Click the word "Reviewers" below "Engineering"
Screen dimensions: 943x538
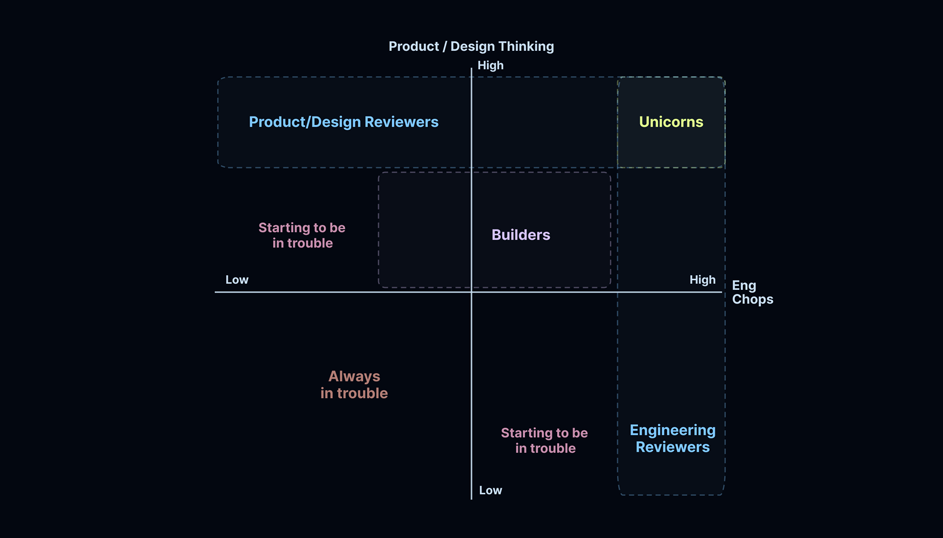click(x=672, y=447)
